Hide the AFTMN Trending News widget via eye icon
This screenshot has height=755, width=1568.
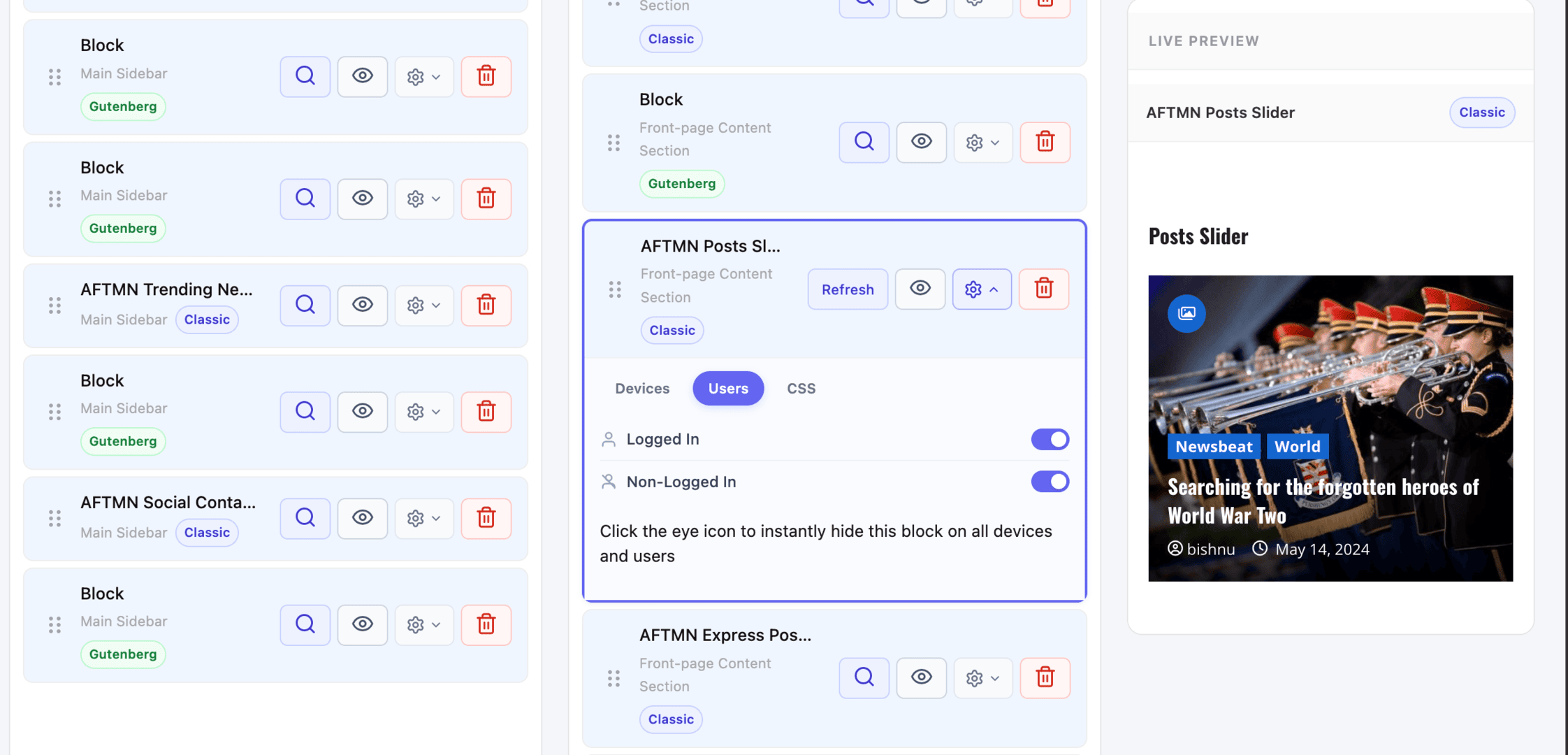point(363,305)
